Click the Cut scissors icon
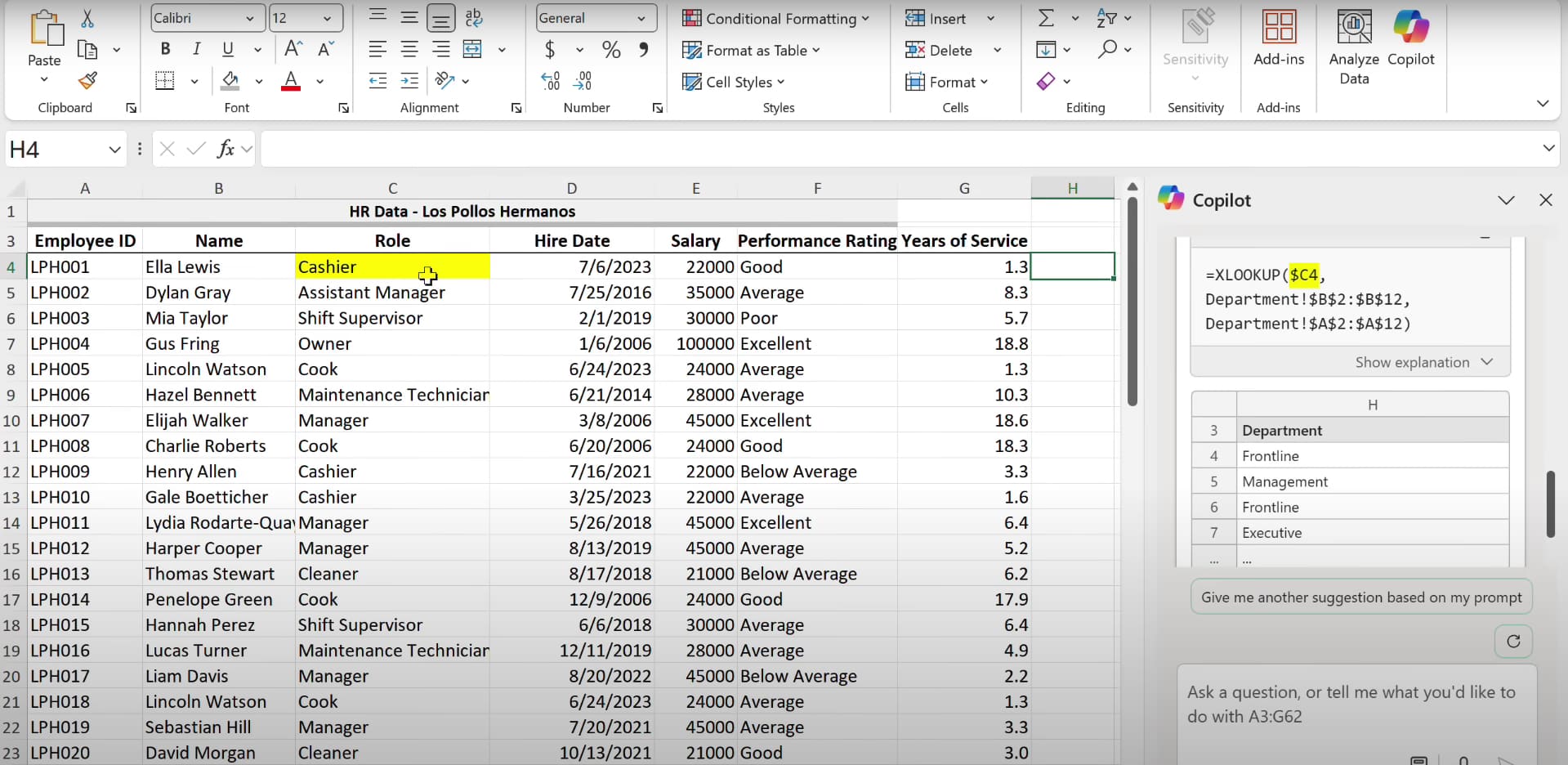This screenshot has width=1568, height=765. 87,18
